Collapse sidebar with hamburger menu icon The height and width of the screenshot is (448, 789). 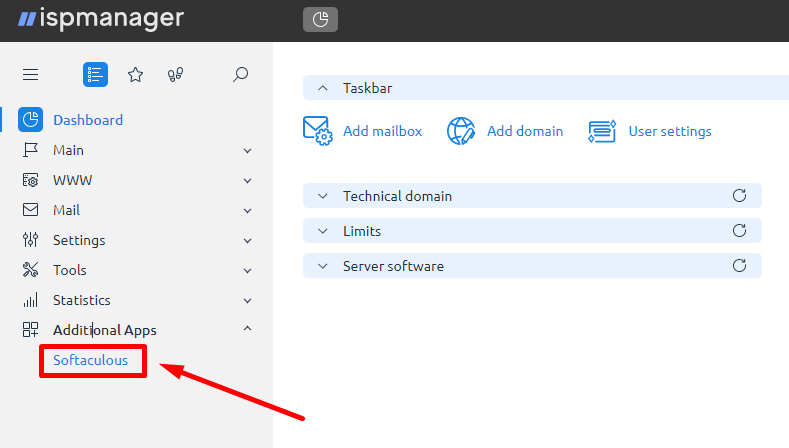tap(30, 74)
